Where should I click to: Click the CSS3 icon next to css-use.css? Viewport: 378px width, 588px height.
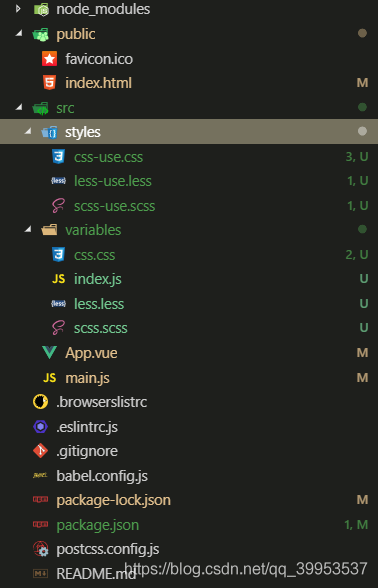point(58,157)
